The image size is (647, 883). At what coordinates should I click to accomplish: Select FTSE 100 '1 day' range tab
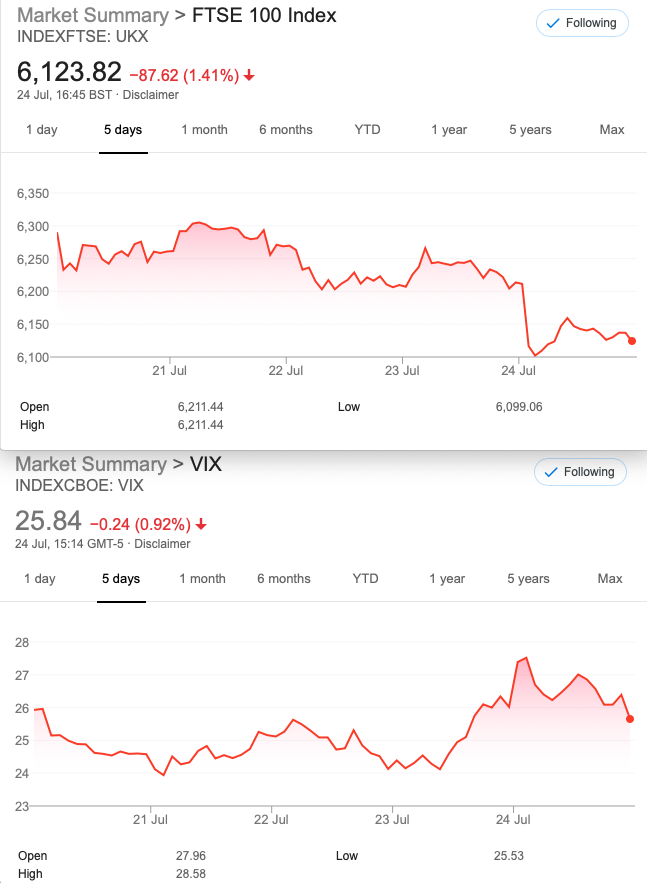[42, 130]
